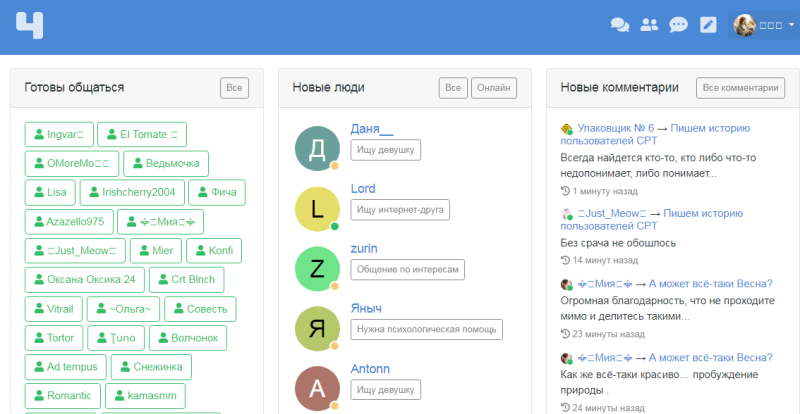The width and height of the screenshot is (800, 414).
Task: Open the Antonn profile link
Action: (x=370, y=369)
